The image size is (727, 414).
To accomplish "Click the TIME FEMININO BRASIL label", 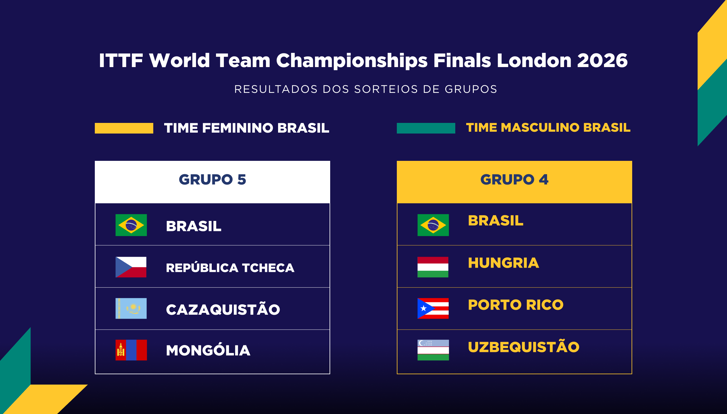I will (x=246, y=128).
